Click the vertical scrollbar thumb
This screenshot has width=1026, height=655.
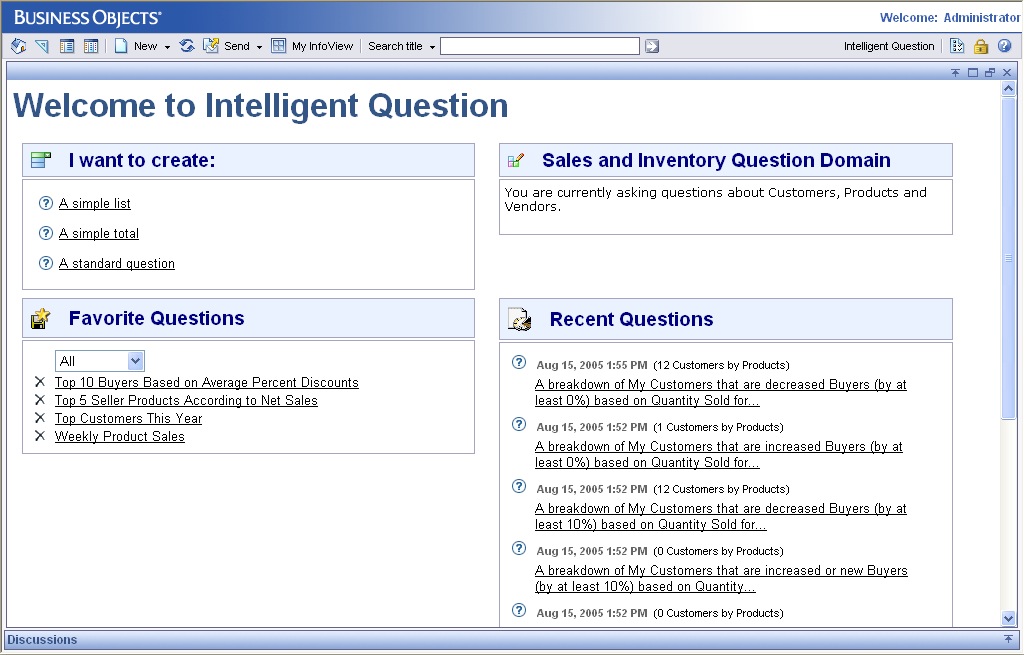click(1008, 257)
